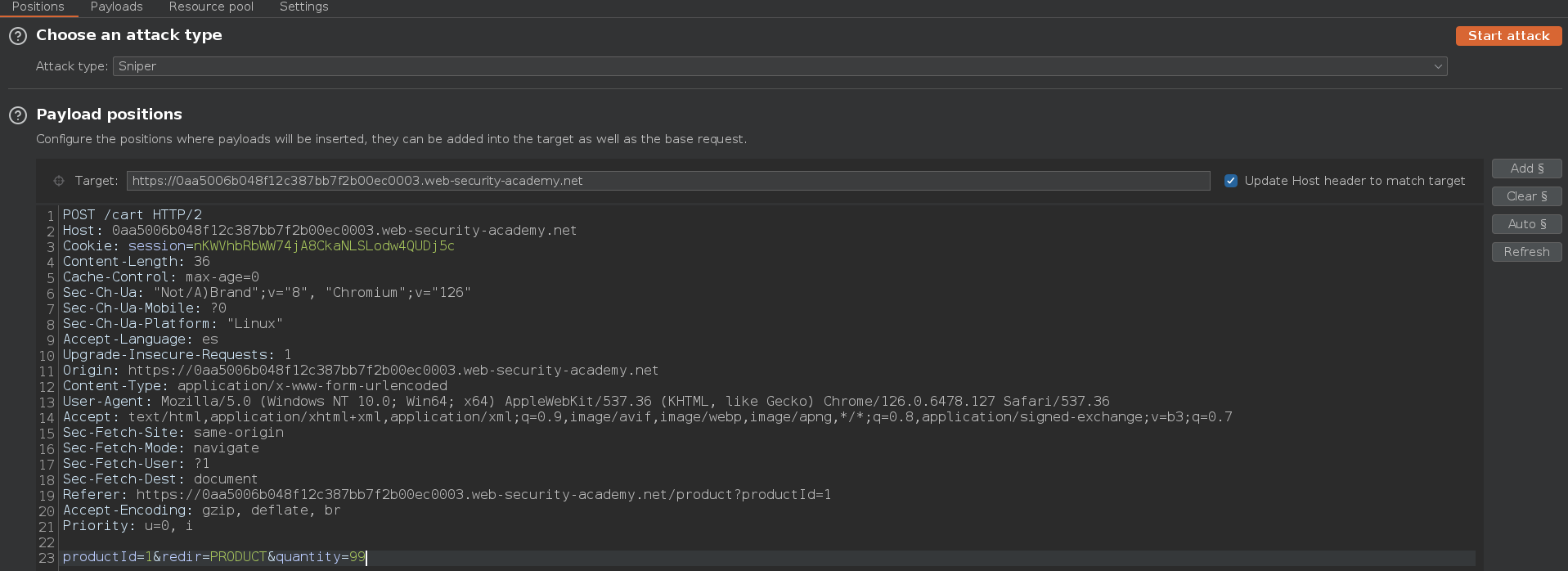The image size is (1568, 571).
Task: Click the Refresh button
Action: (x=1526, y=252)
